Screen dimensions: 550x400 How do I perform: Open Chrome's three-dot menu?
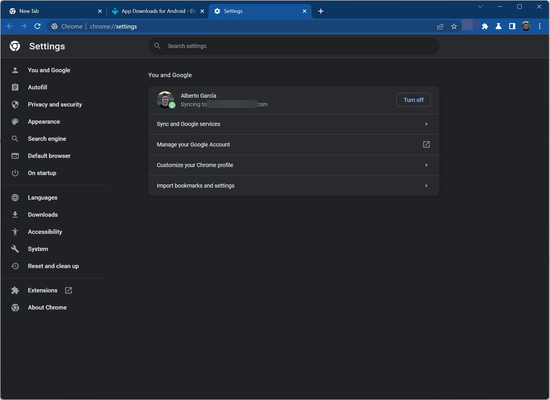[x=539, y=26]
